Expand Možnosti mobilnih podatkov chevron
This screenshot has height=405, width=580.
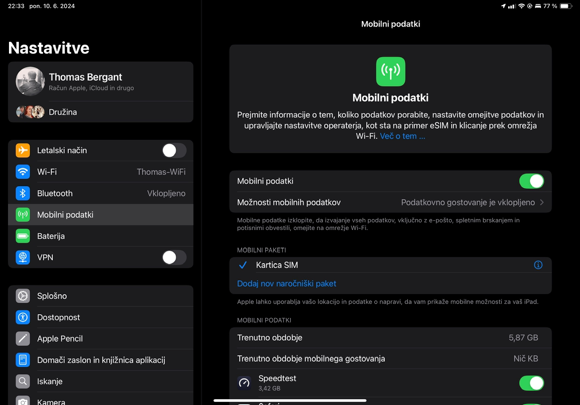(x=542, y=202)
